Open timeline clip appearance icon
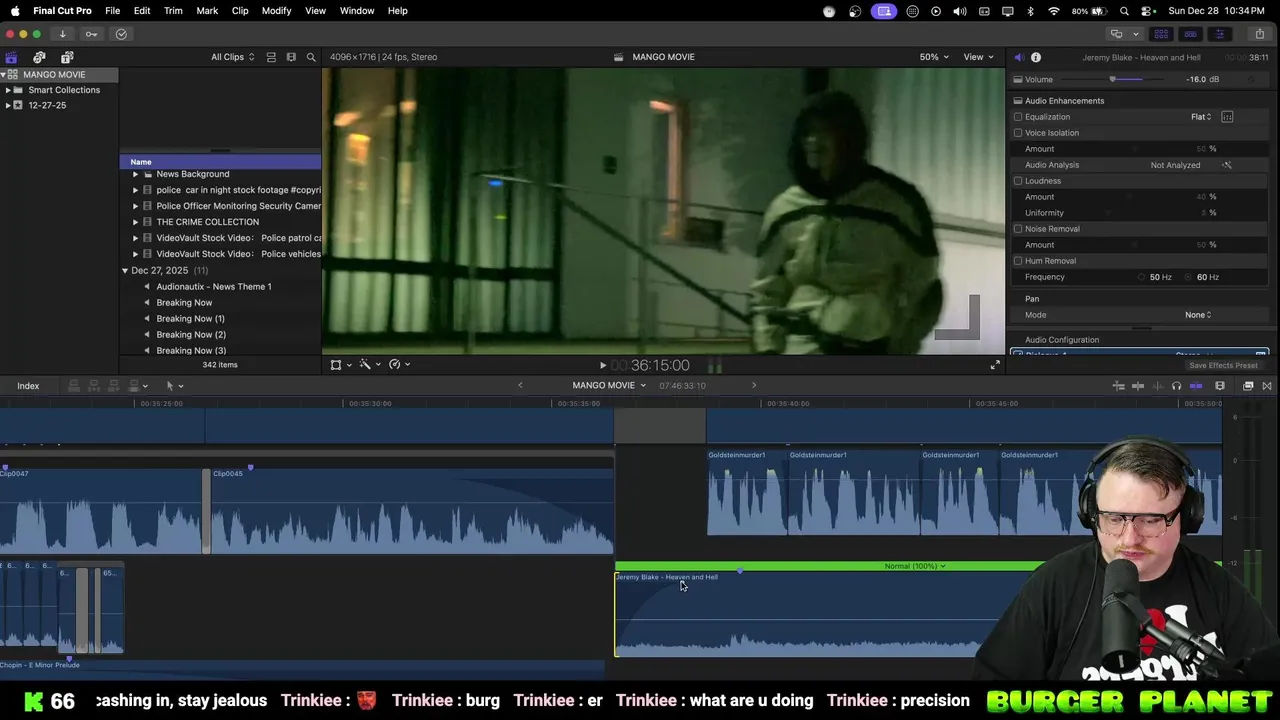 click(x=1220, y=386)
